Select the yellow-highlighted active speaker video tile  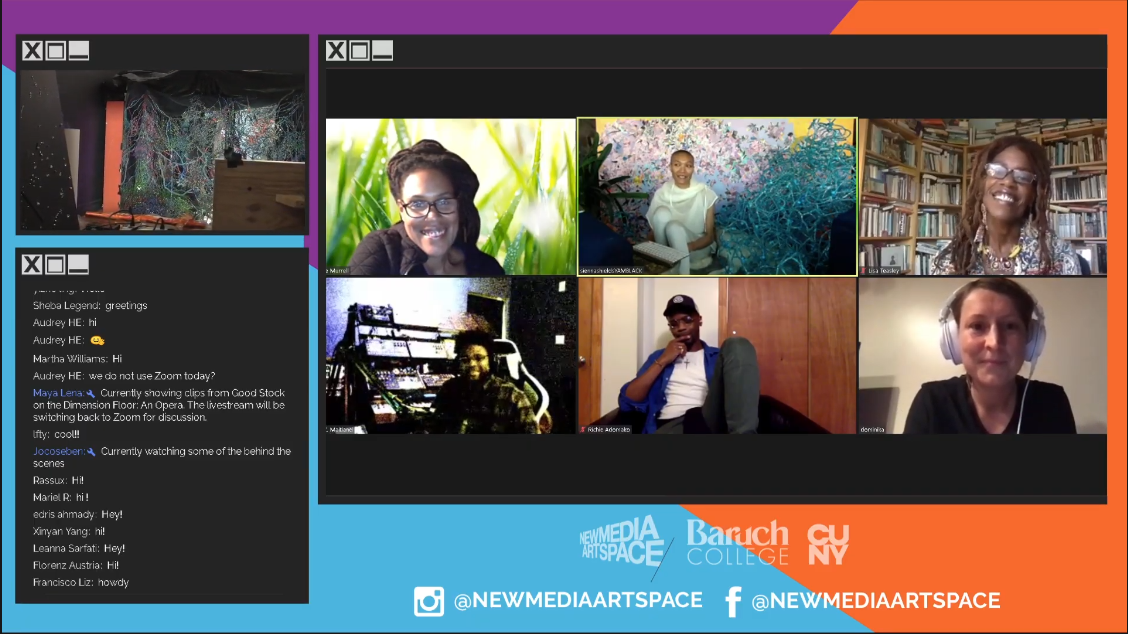[717, 196]
